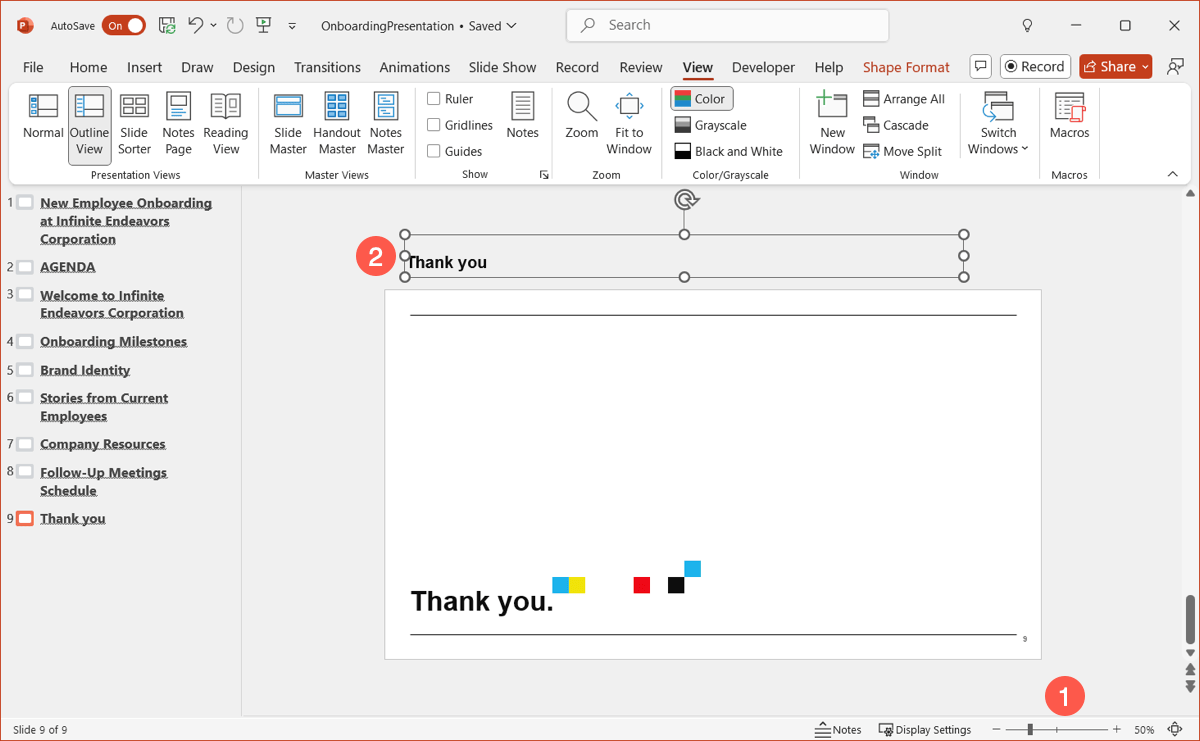Viewport: 1200px width, 741px height.
Task: Click the Save icon in title bar
Action: [167, 25]
